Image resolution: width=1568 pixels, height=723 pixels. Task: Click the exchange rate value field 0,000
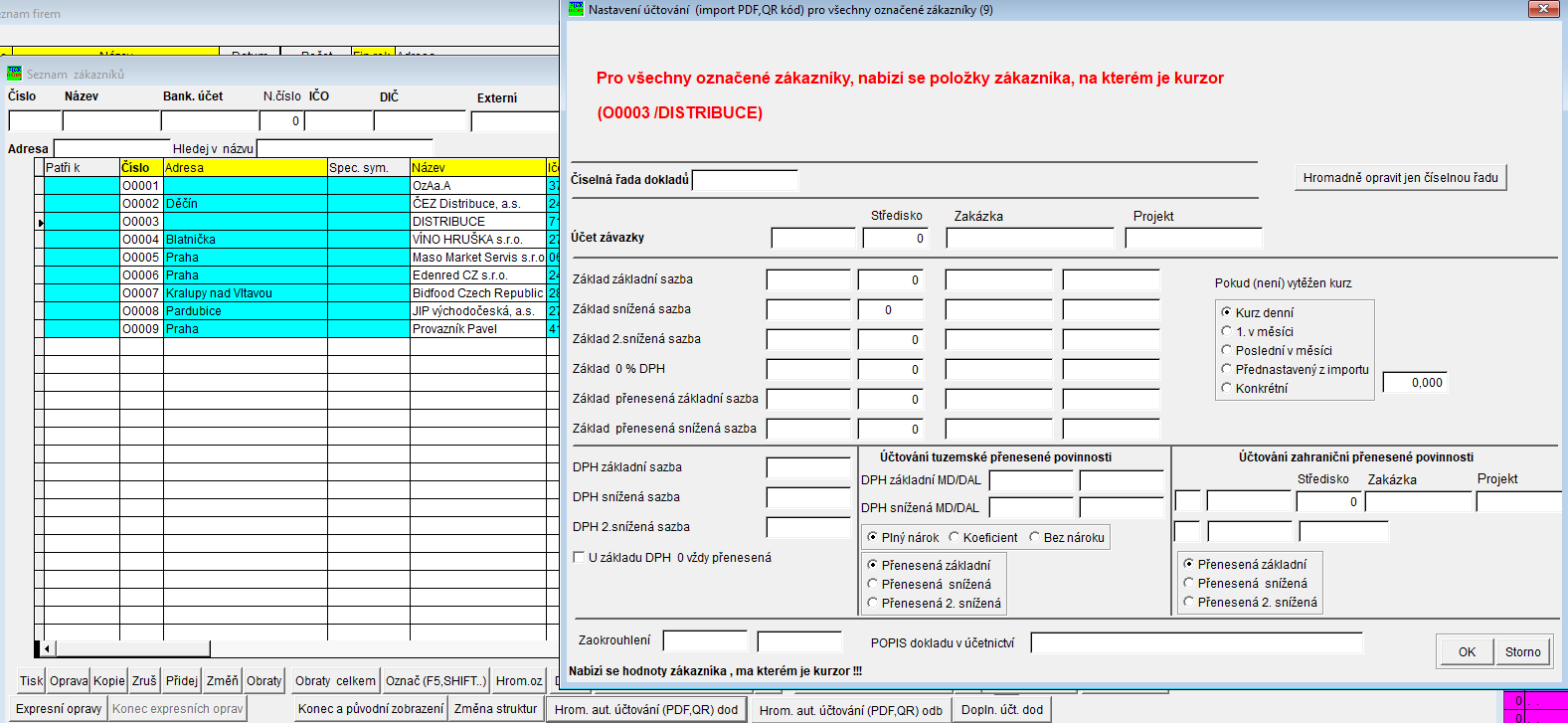tap(1415, 382)
